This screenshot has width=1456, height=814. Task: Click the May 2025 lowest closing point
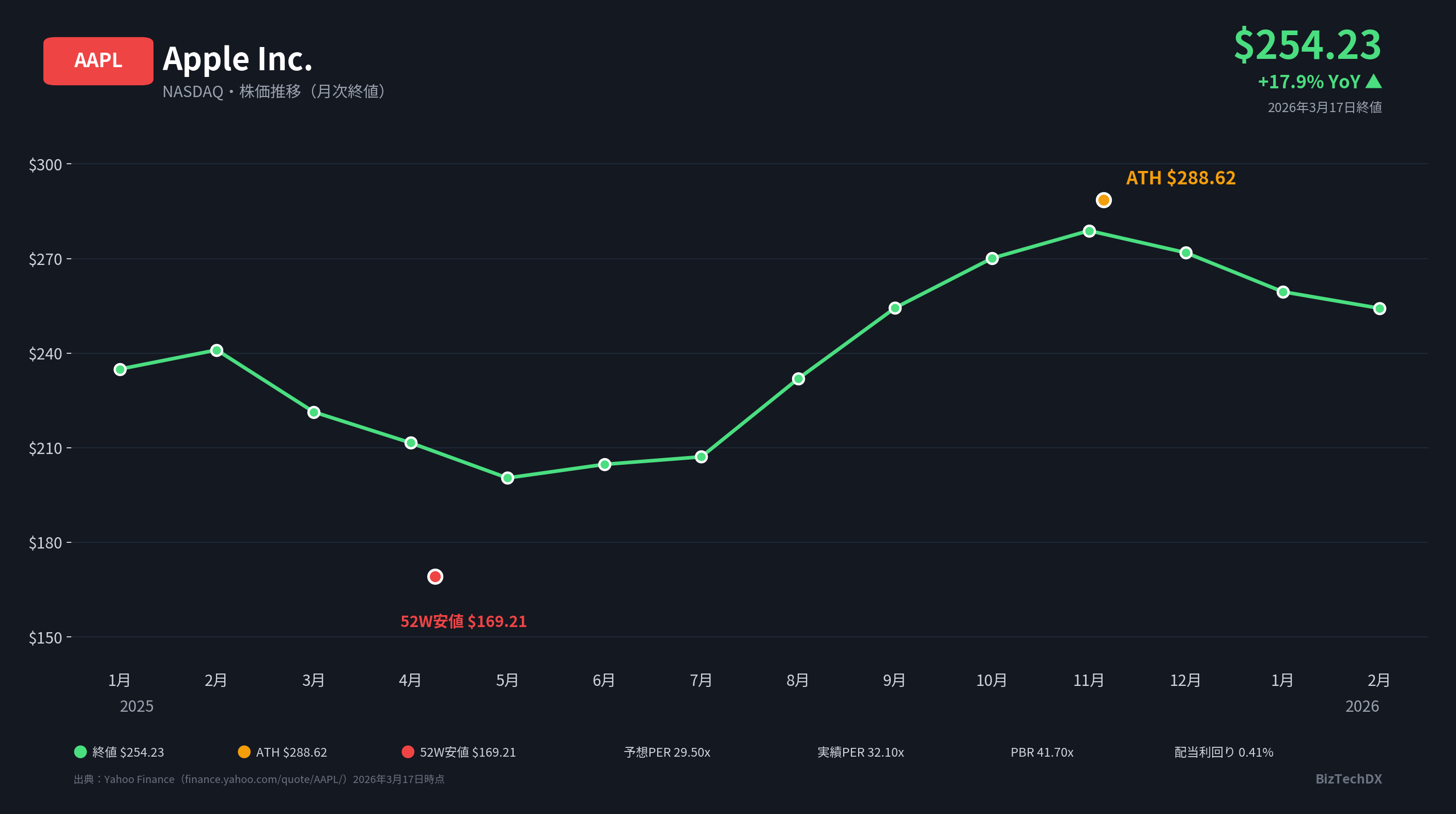507,478
